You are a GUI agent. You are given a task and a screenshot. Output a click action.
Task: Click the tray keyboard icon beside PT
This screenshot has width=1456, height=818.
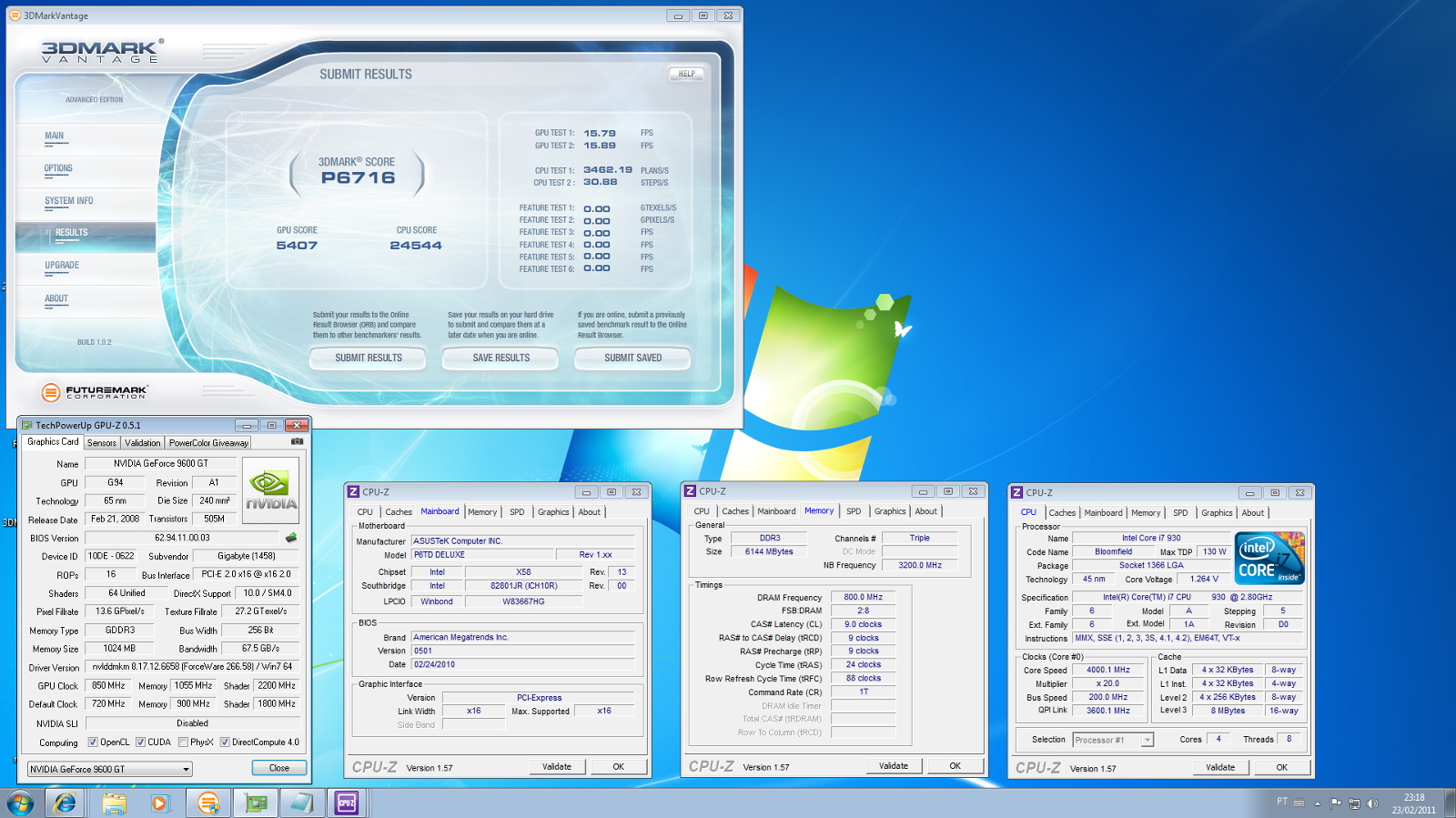point(1299,803)
